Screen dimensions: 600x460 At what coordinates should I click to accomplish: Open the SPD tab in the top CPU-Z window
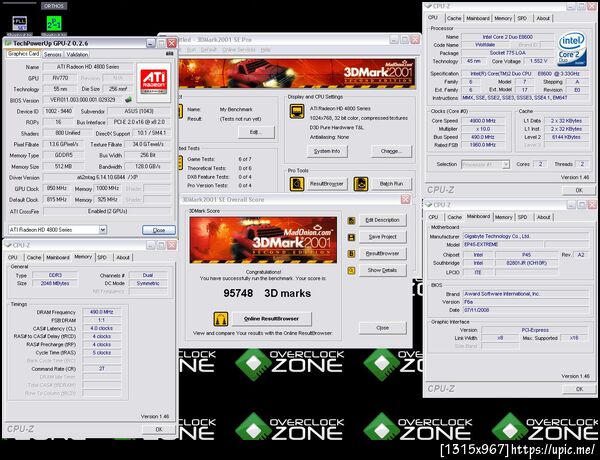pos(522,18)
